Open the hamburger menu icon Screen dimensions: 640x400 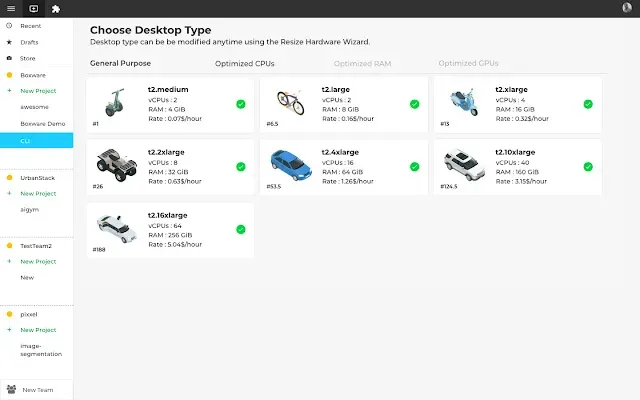pos(11,9)
